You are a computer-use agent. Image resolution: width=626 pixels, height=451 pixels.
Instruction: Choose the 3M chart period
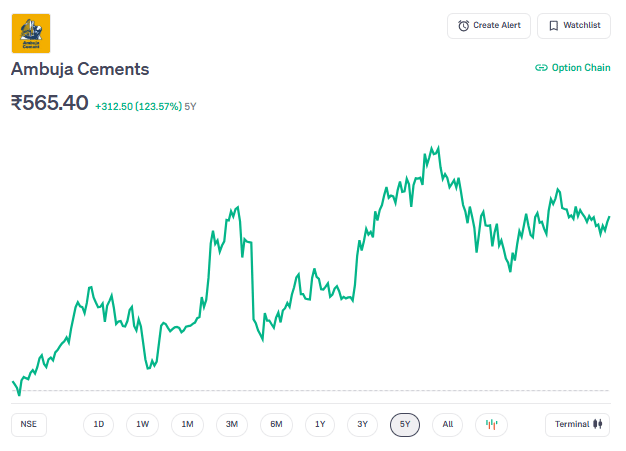coord(231,424)
